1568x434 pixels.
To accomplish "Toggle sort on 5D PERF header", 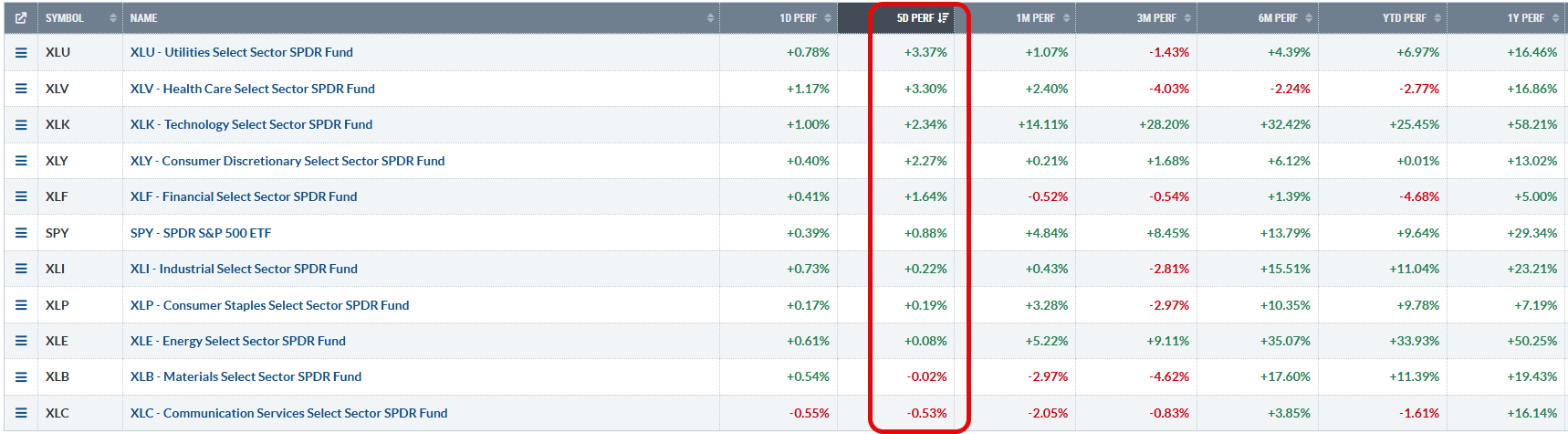I will [896, 17].
